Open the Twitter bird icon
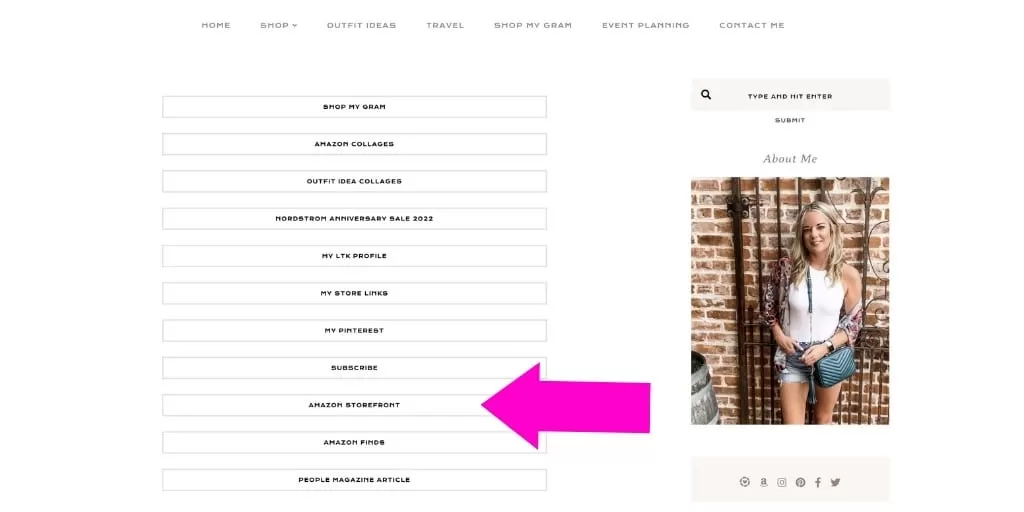Viewport: 1024px width, 512px height. coord(835,482)
